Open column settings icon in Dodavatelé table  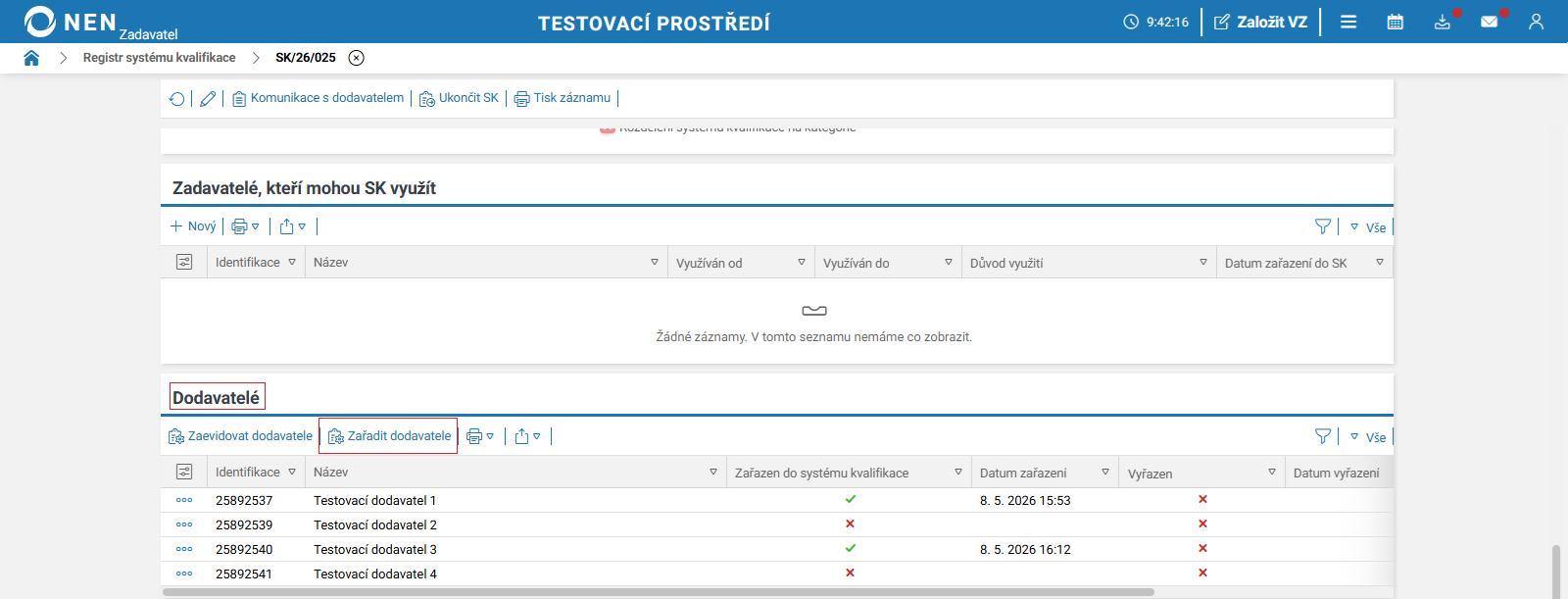click(x=184, y=472)
